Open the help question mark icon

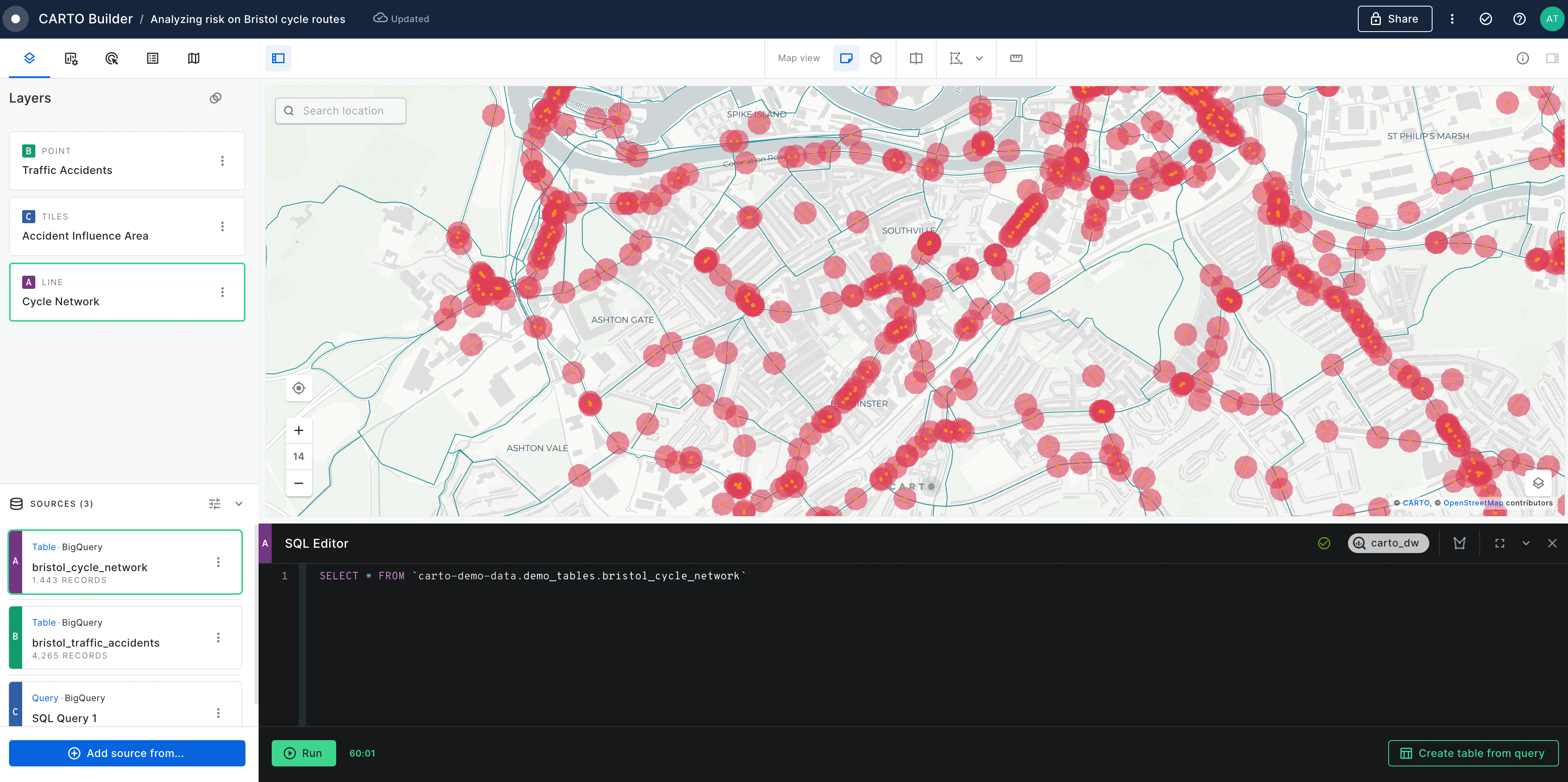(x=1519, y=19)
